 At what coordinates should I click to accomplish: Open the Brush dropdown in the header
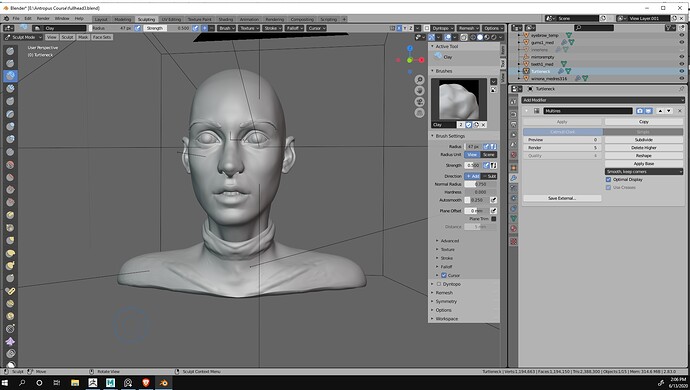227,28
